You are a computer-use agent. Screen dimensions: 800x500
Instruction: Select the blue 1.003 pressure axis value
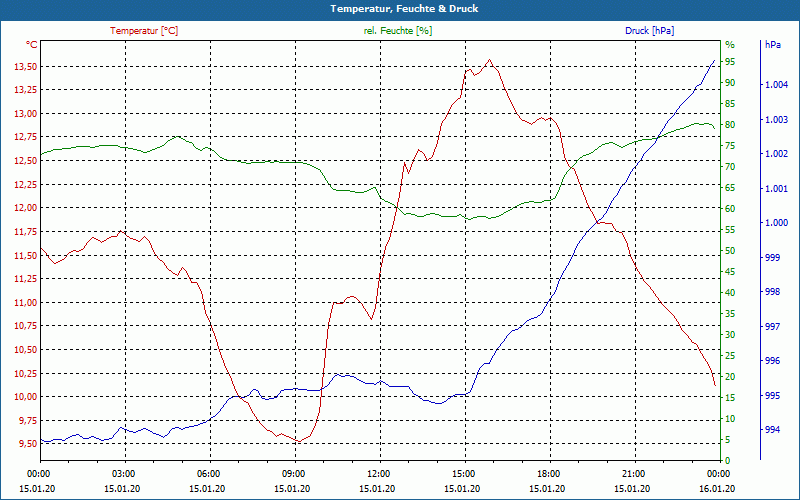(x=776, y=120)
